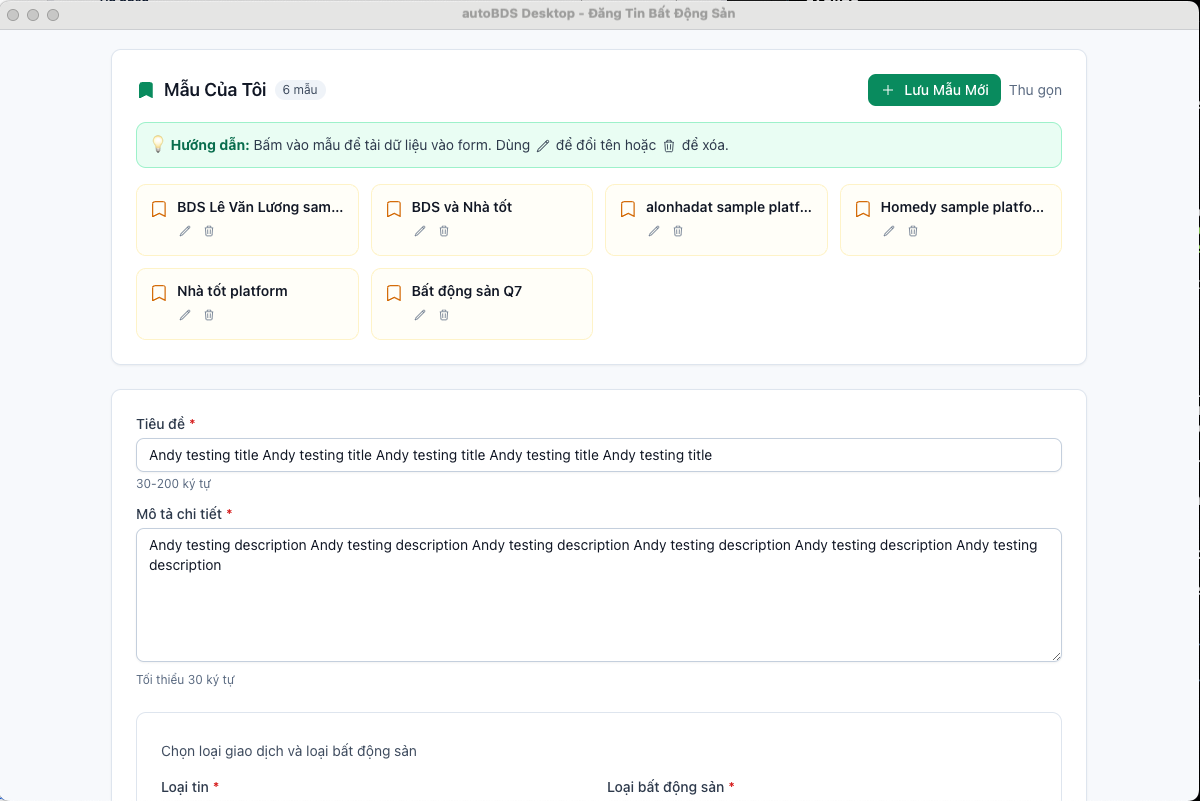Click pencil icon under Nhà tốt platform

185,315
